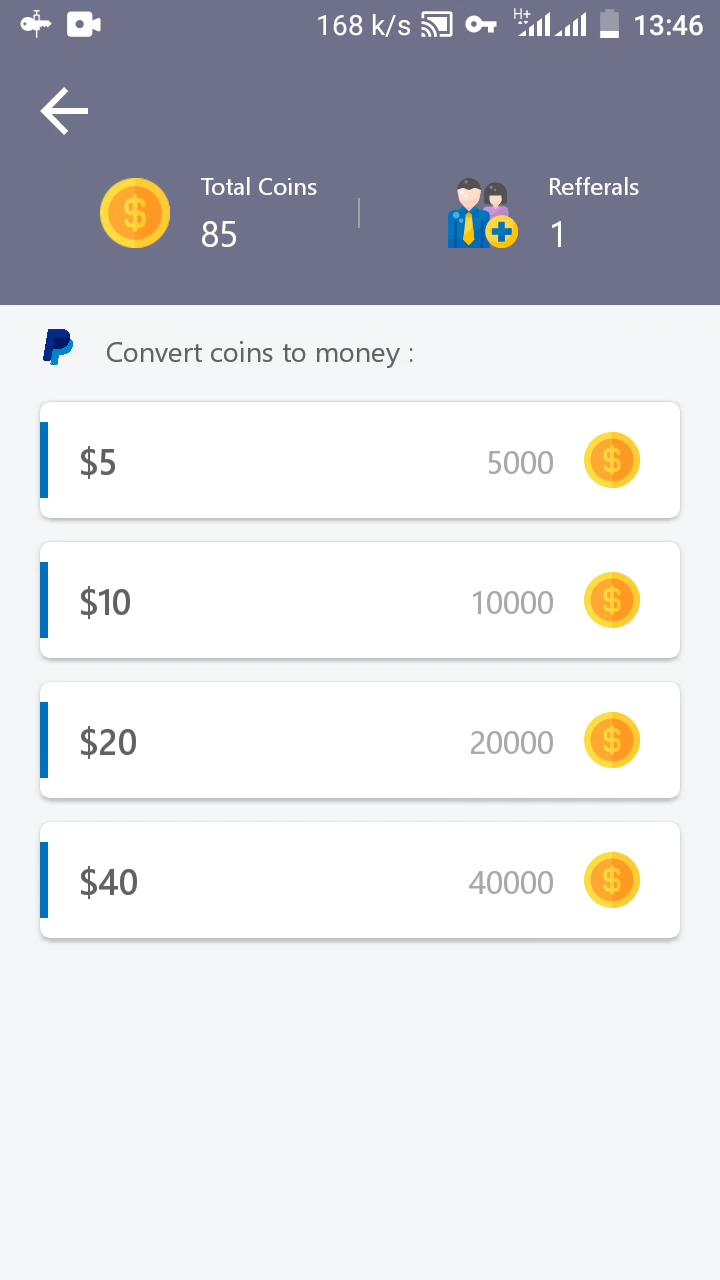The height and width of the screenshot is (1280, 720).
Task: Tap the 5000 coins price text
Action: coord(520,463)
